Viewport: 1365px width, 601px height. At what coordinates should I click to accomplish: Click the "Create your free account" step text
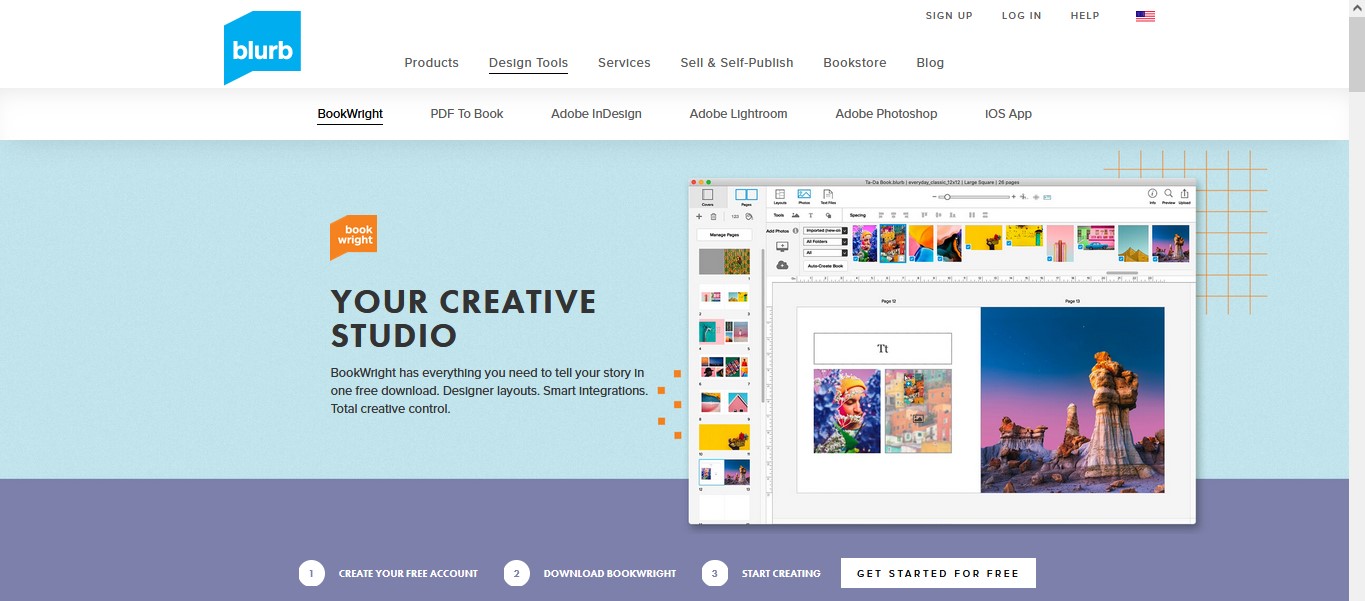[408, 574]
